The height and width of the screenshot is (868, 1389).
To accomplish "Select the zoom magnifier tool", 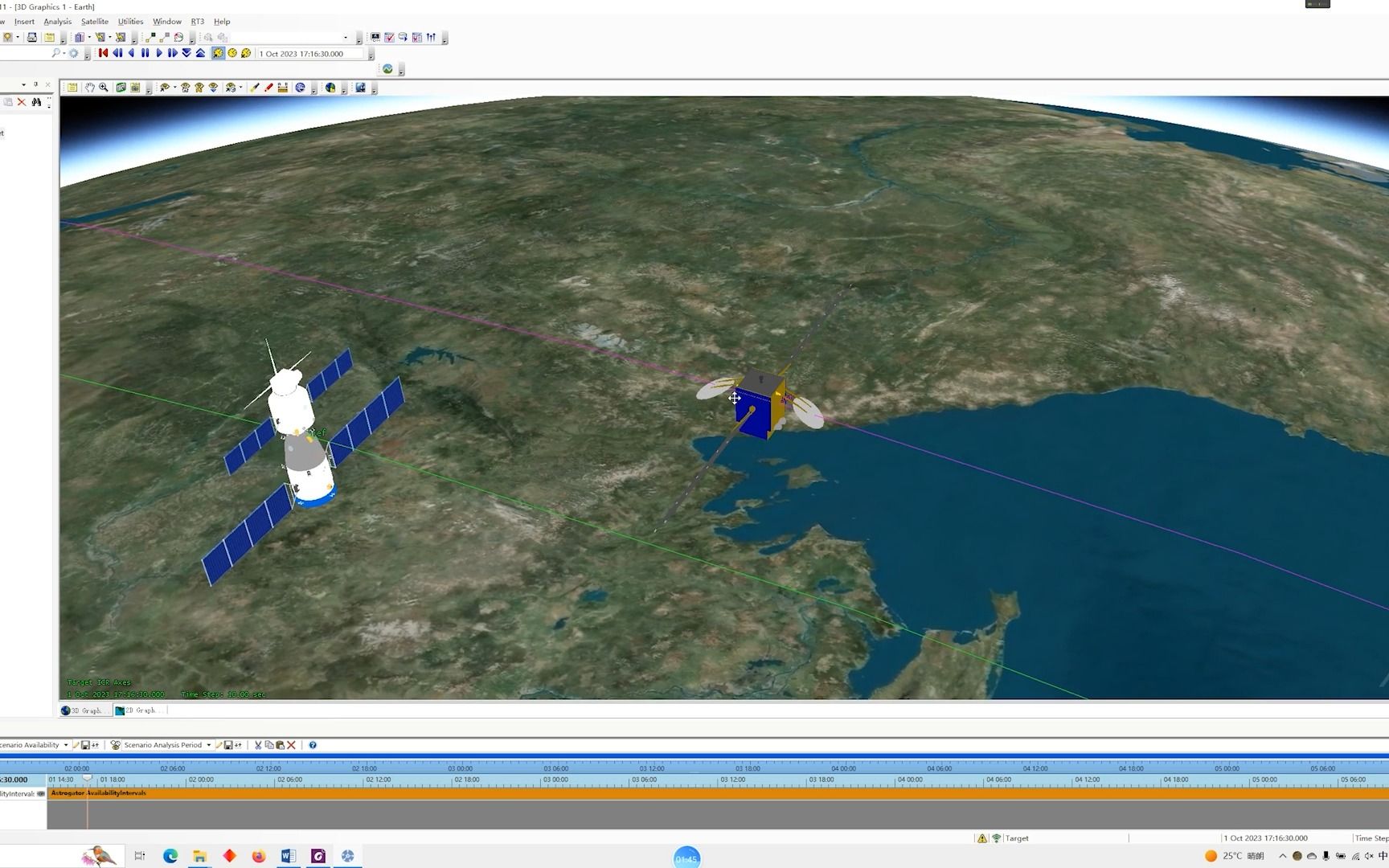I will point(104,88).
